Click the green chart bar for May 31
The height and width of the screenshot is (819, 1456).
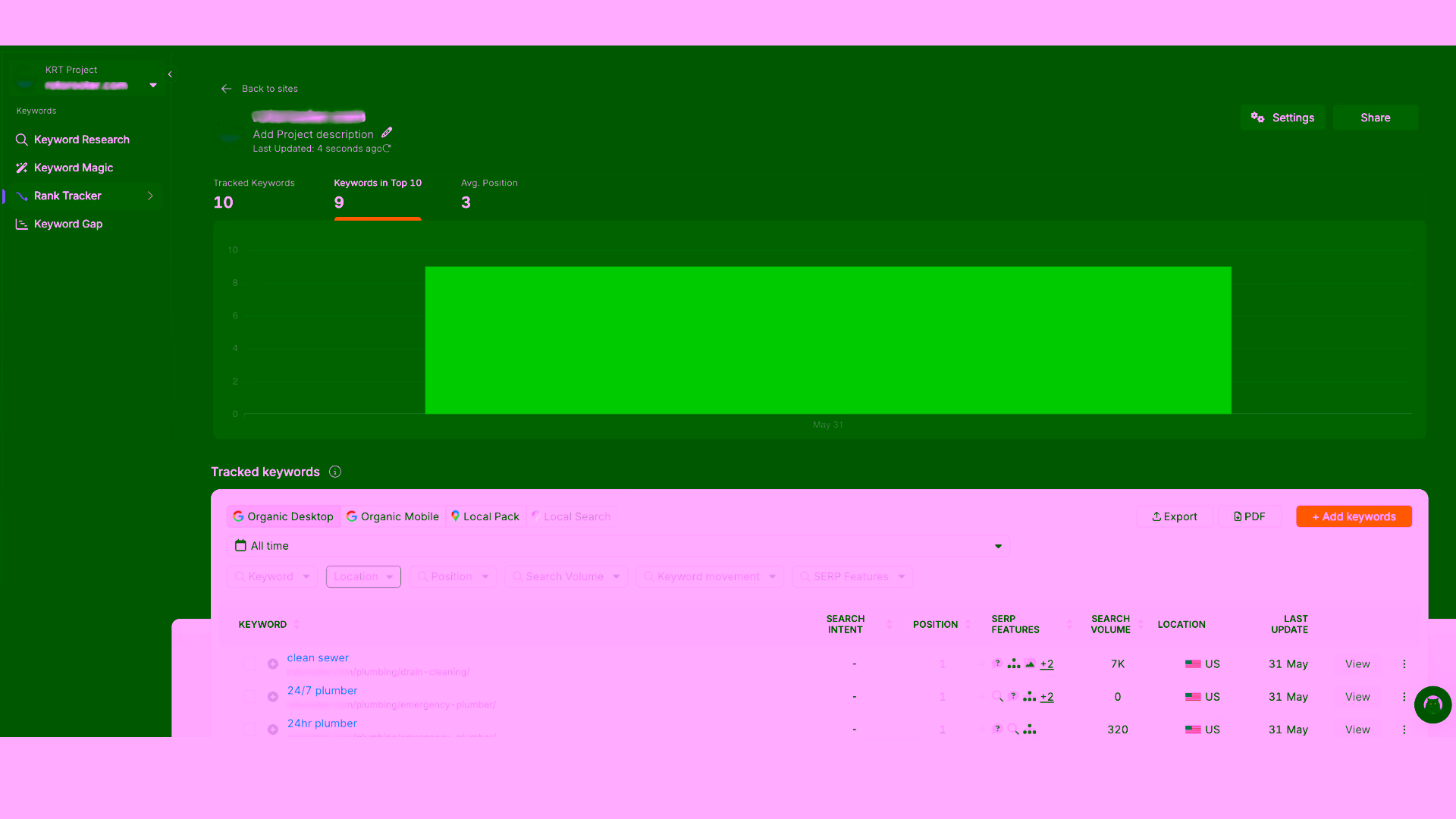click(828, 340)
